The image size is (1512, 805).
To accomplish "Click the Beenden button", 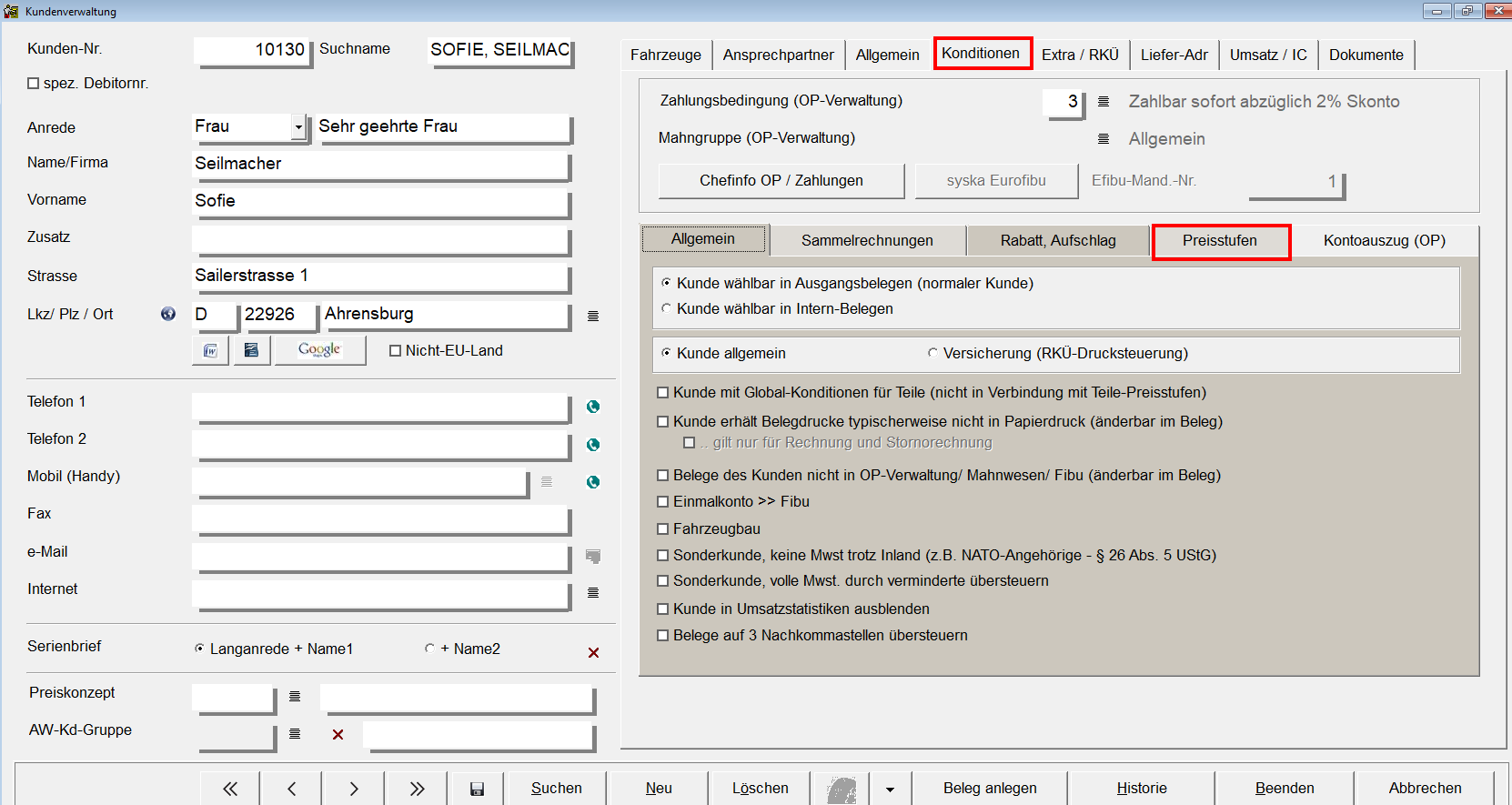I will point(1285,789).
